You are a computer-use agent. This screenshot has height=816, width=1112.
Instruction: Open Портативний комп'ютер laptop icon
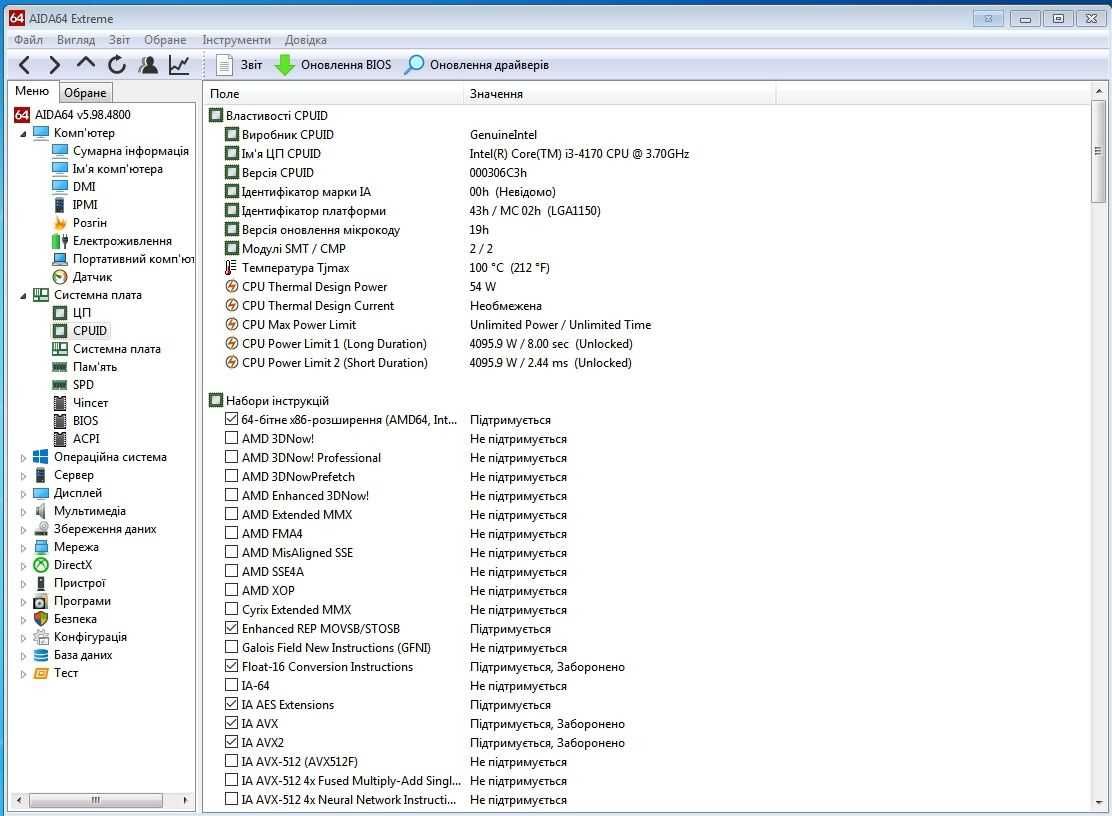pos(60,259)
